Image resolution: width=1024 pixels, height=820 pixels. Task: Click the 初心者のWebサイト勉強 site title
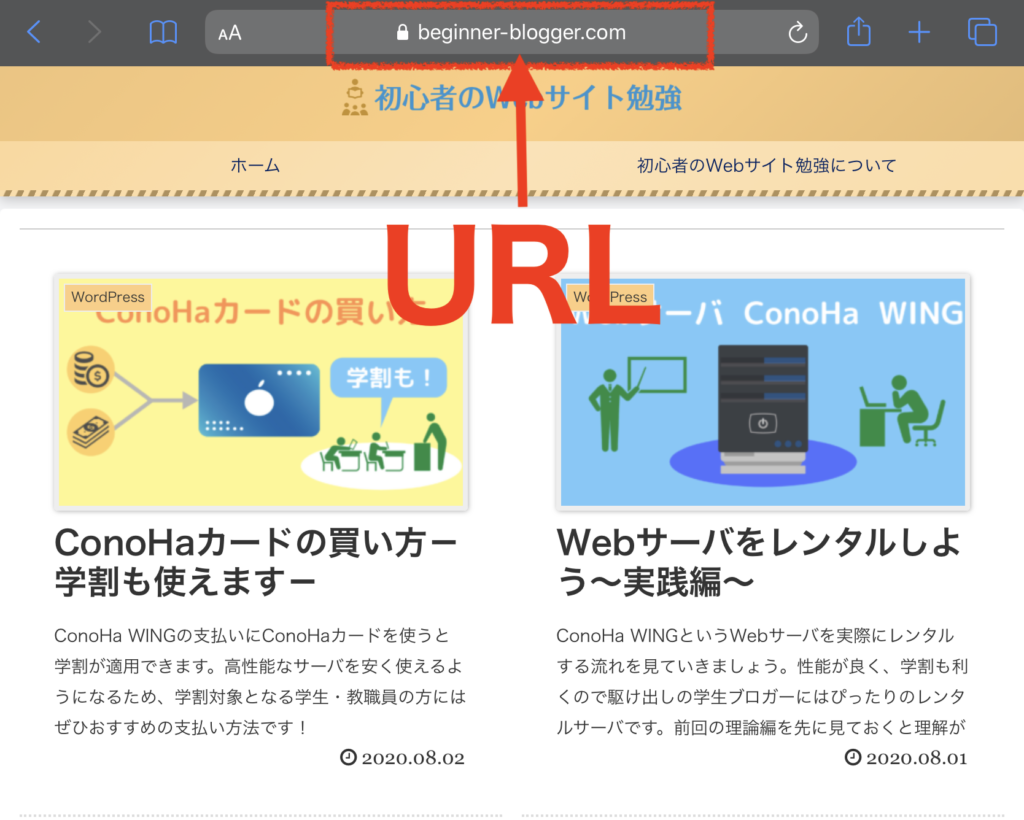click(528, 98)
